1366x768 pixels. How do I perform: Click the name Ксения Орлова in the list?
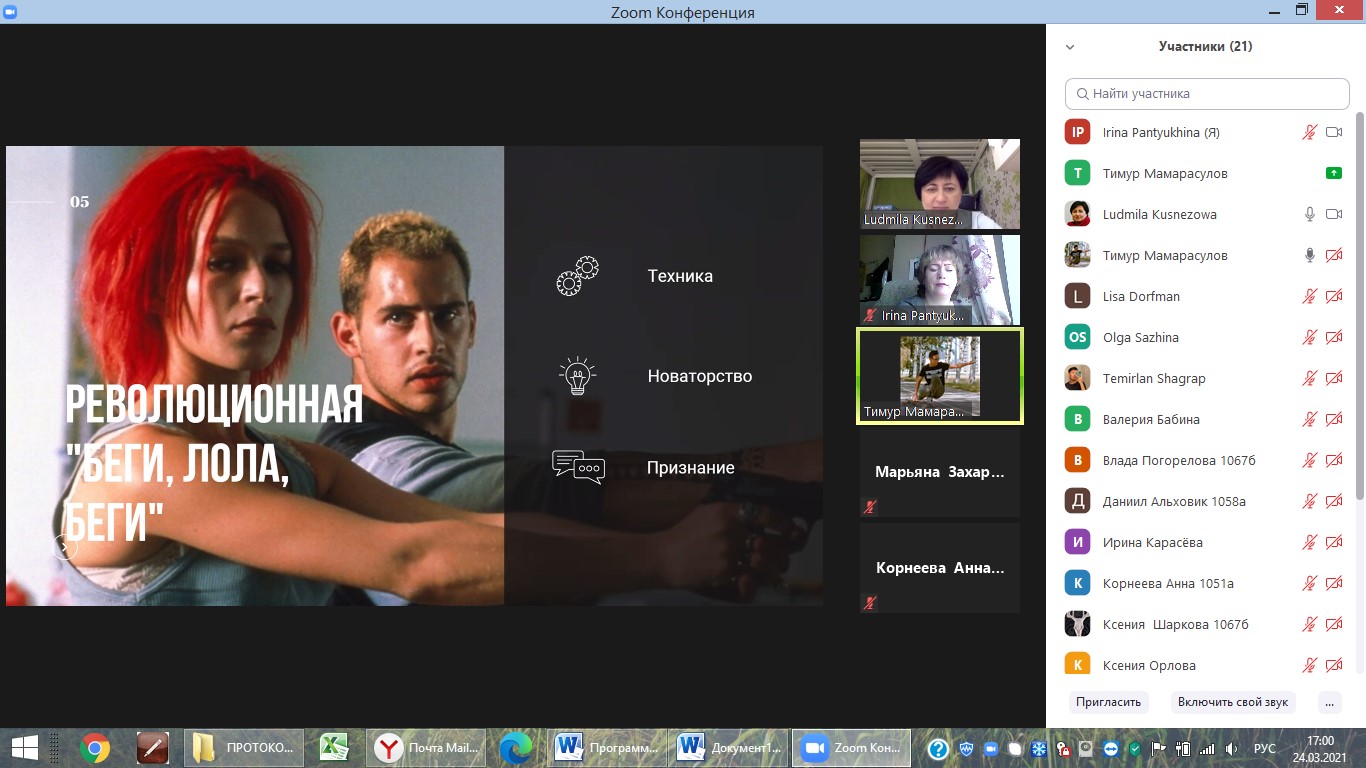click(x=1149, y=665)
